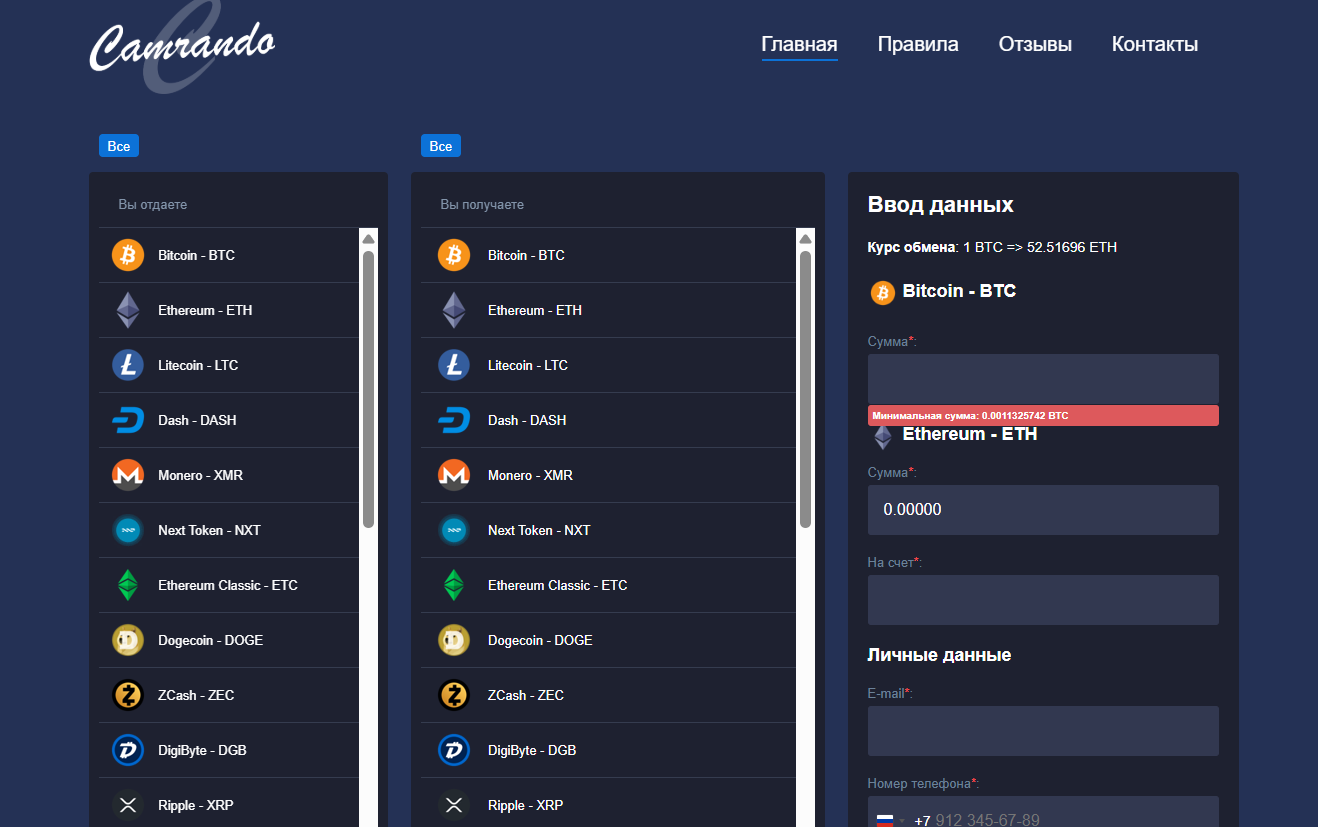Click scrollbar thumb in 'Вы получаете' list
Image resolution: width=1318 pixels, height=827 pixels.
805,388
